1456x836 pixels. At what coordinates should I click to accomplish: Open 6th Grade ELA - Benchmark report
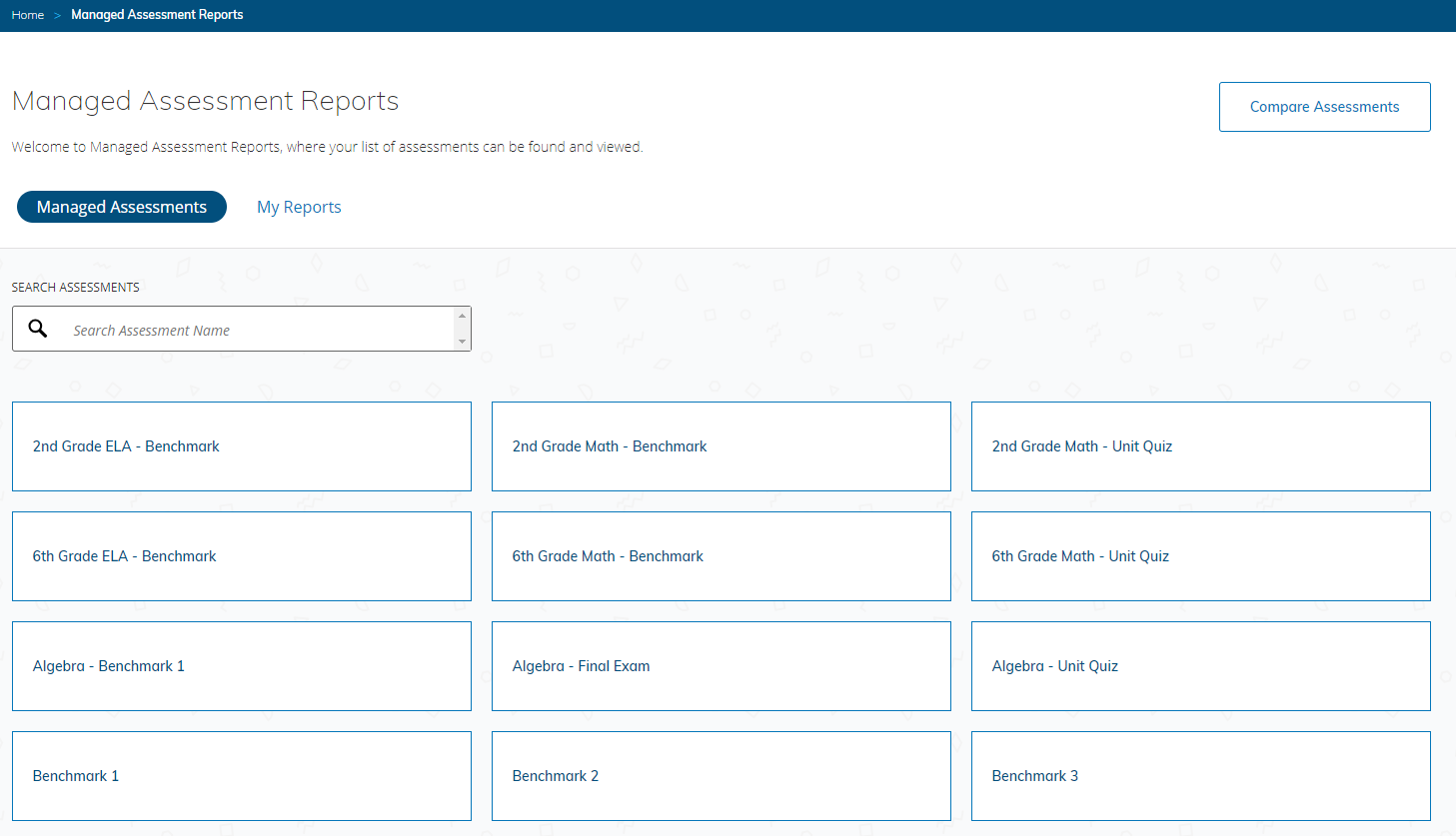click(x=241, y=556)
